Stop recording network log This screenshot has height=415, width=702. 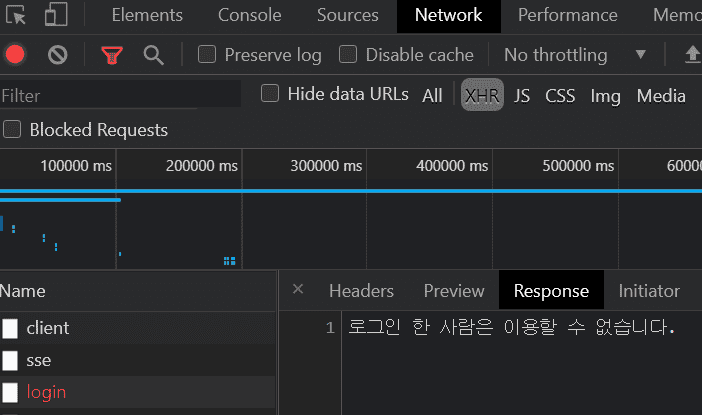tap(15, 55)
